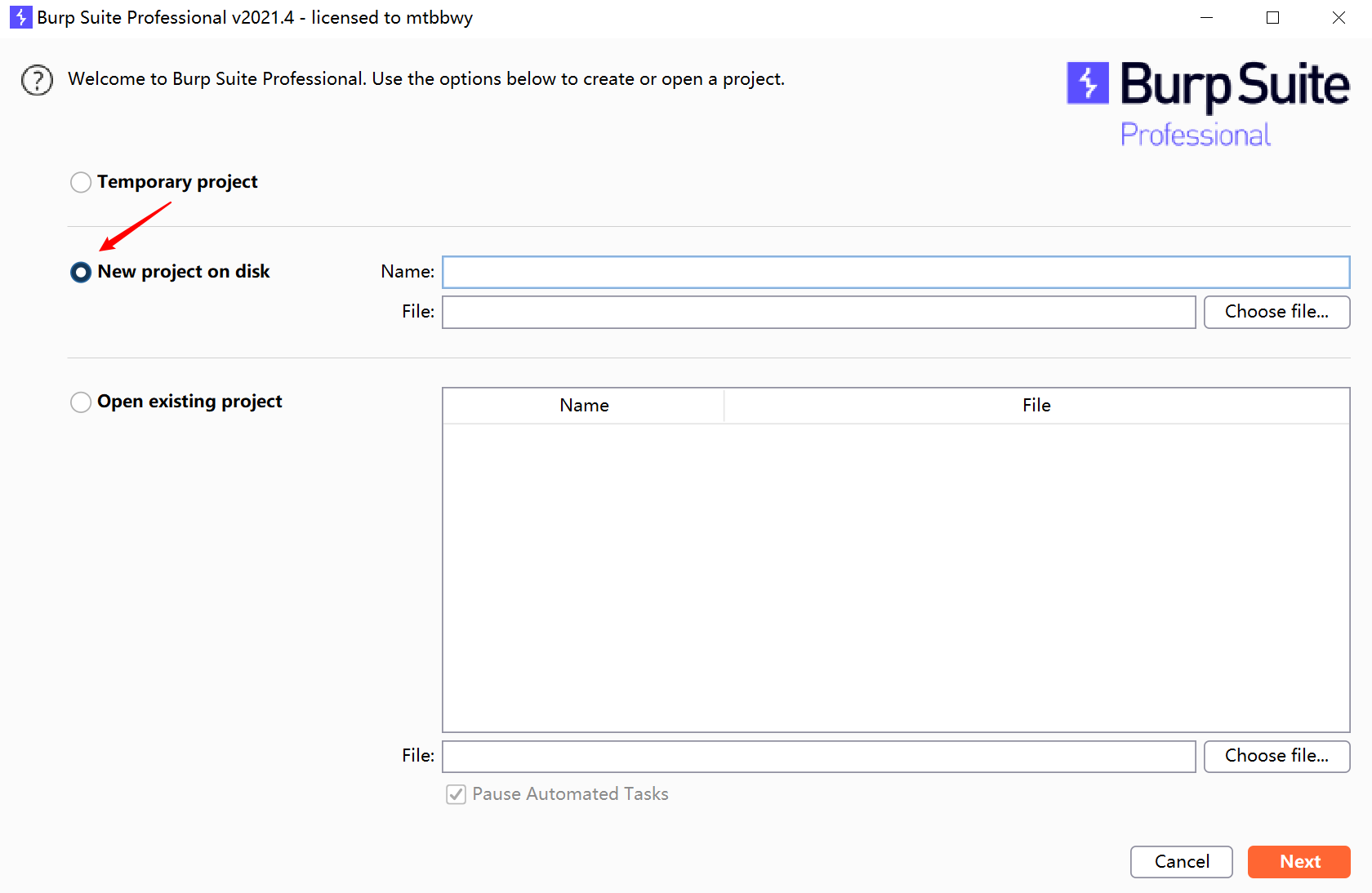Choose file for new project on disk
Image resolution: width=1372 pixels, height=893 pixels.
click(1276, 312)
